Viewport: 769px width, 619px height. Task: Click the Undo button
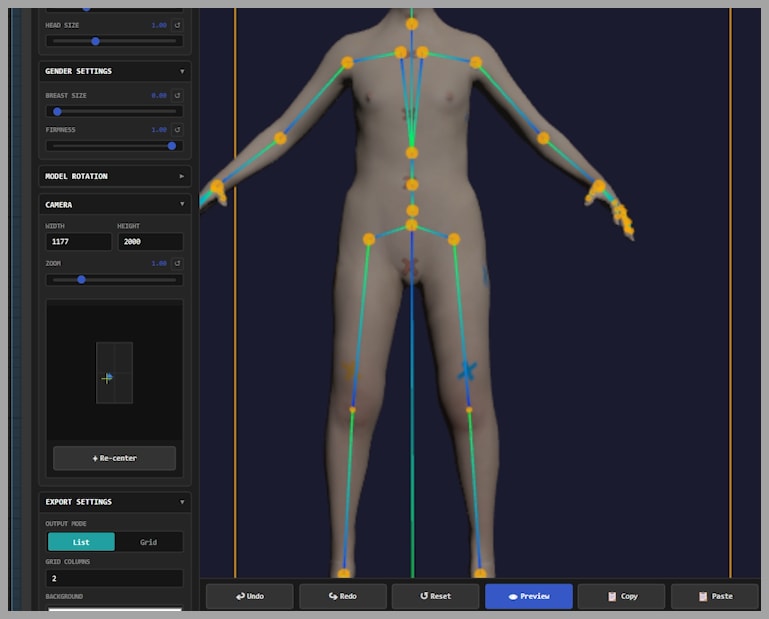249,596
